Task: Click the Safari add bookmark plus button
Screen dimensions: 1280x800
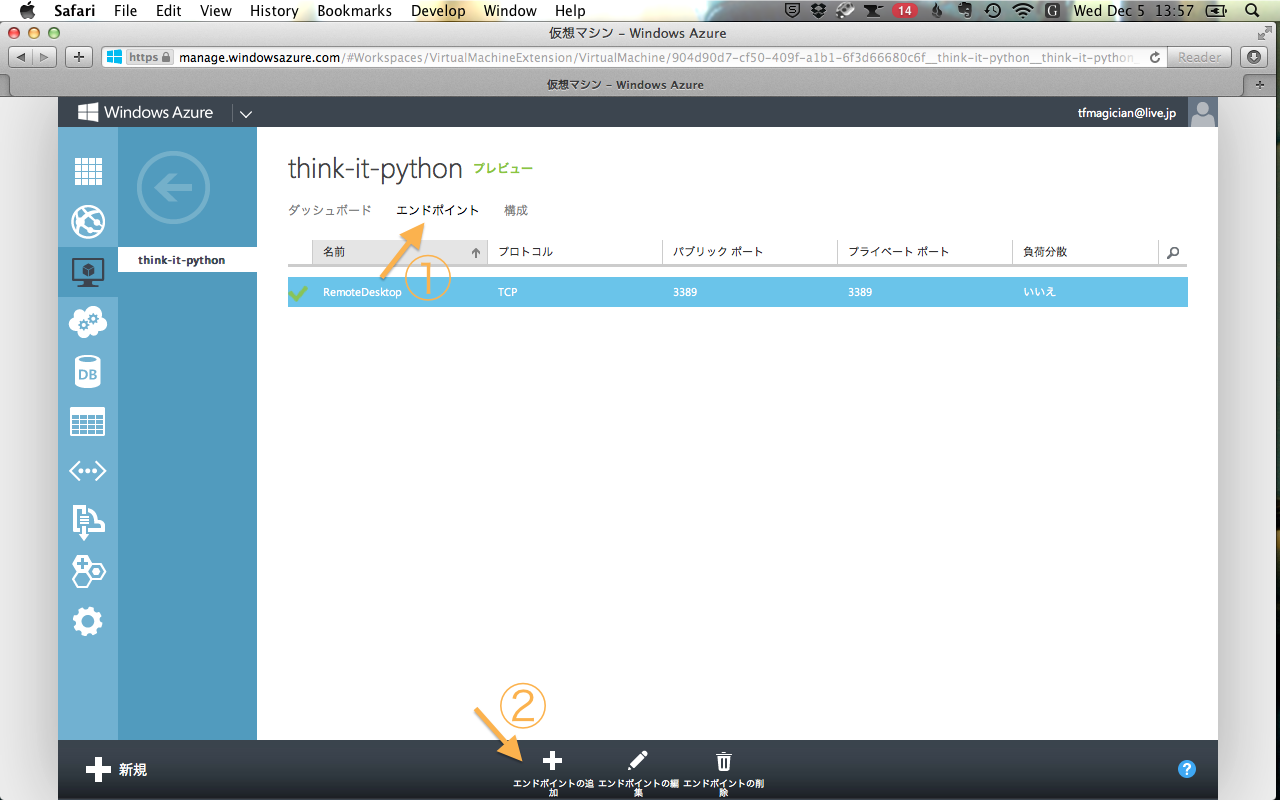Action: click(x=79, y=57)
